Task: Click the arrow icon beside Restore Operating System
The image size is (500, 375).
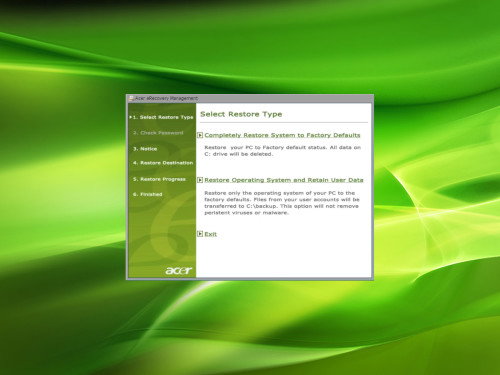Action: (x=200, y=180)
